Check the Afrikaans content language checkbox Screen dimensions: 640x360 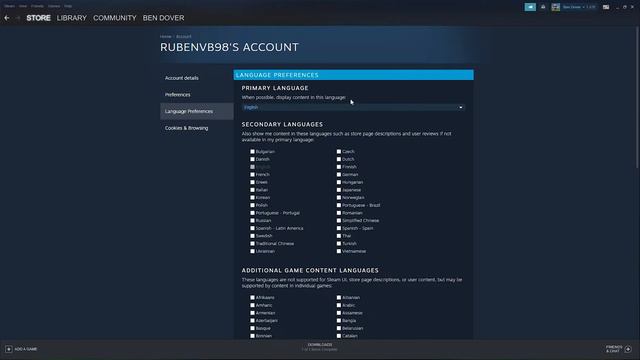coord(252,298)
